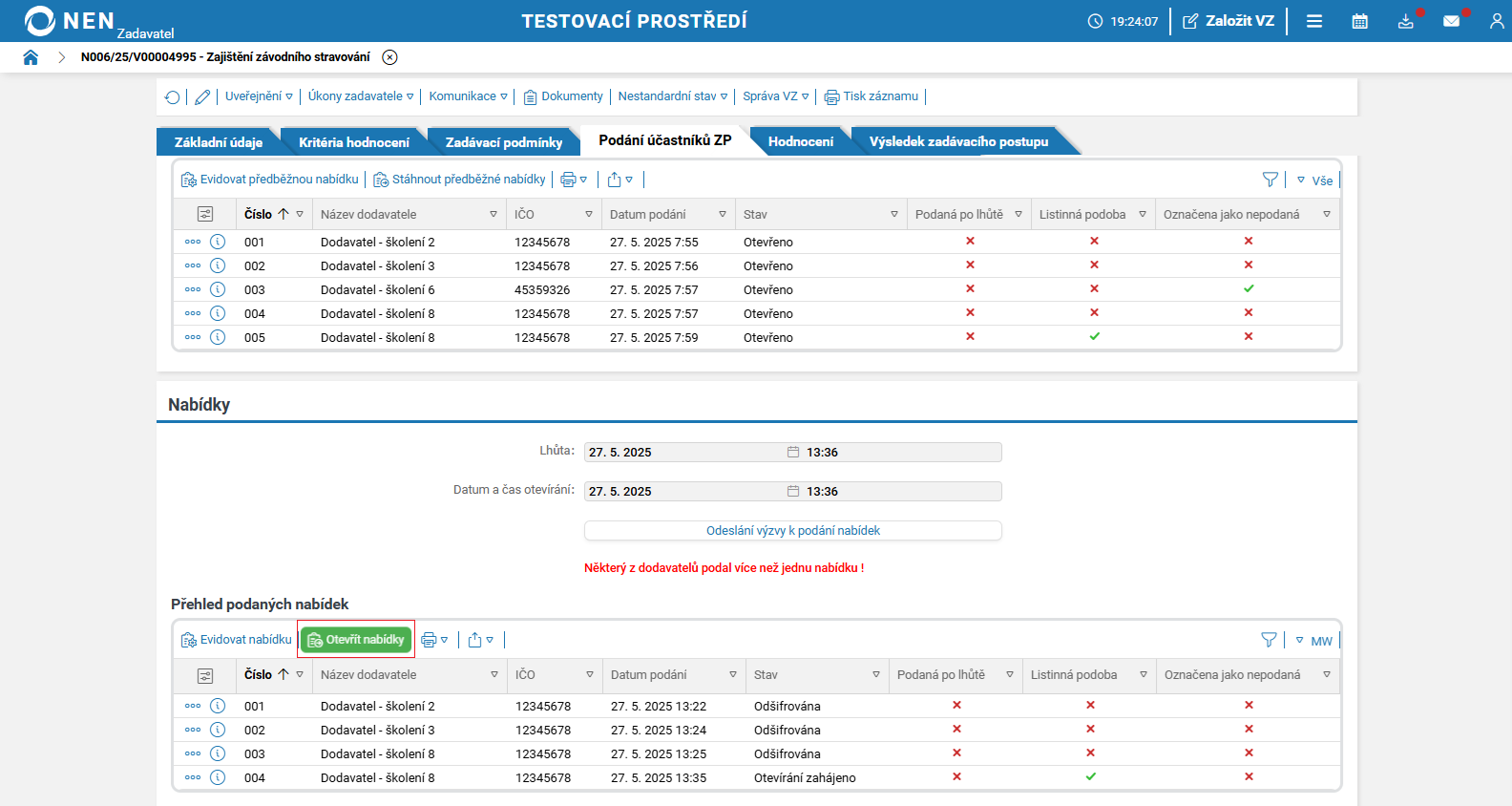The image size is (1512, 806).
Task: Close the N006/25/V00004995 breadcrumb record
Action: (x=389, y=57)
